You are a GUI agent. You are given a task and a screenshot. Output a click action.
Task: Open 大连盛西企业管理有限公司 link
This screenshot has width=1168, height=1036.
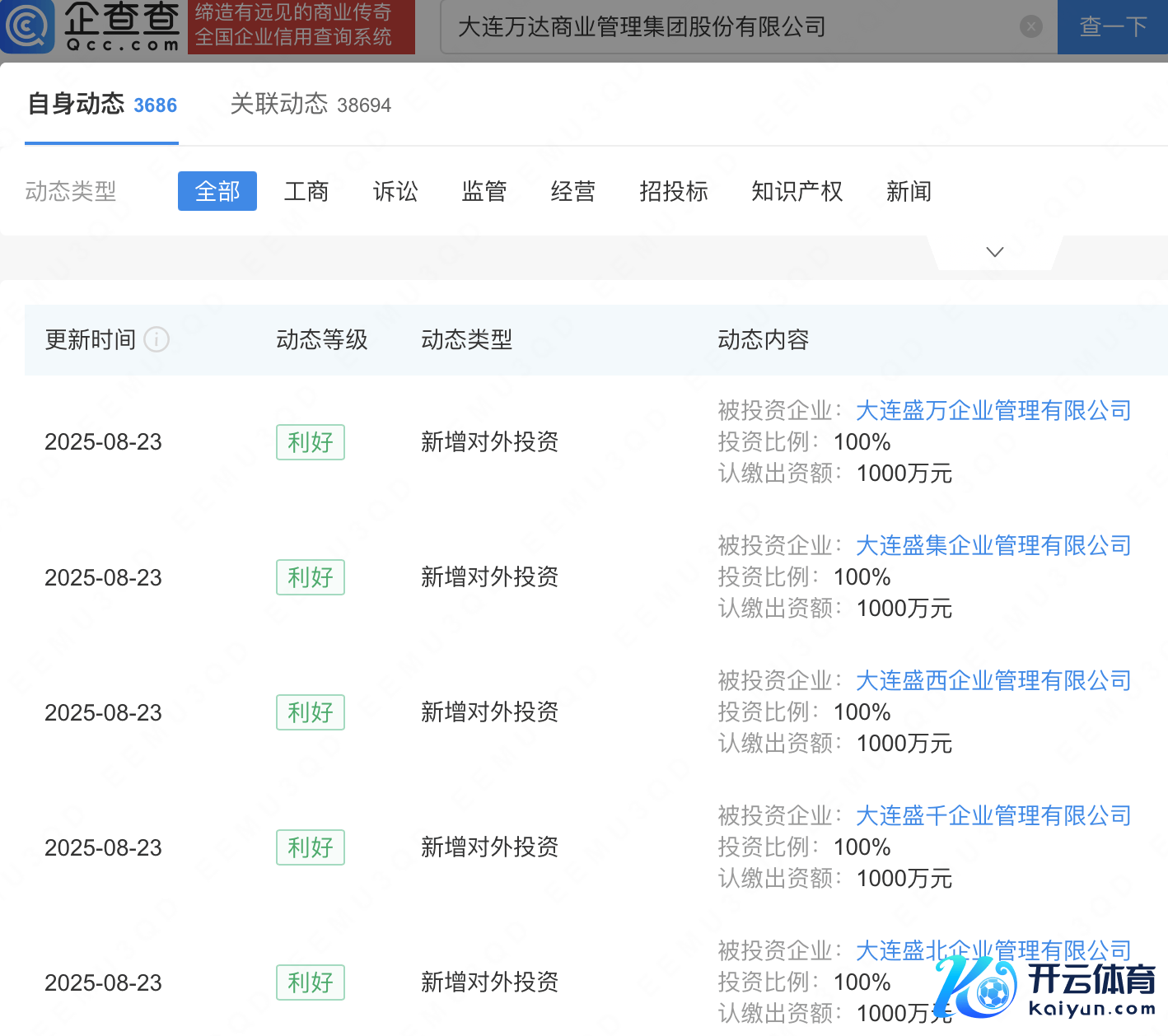993,680
